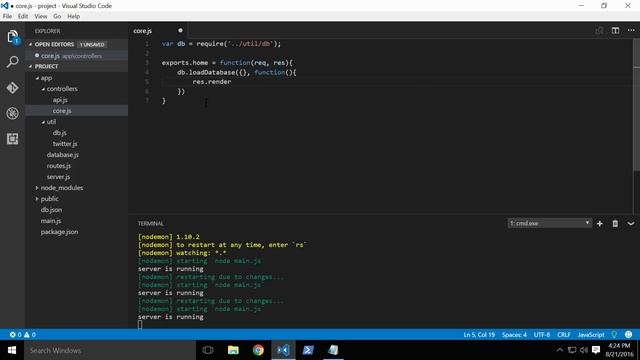The height and width of the screenshot is (360, 640).
Task: Click the volume icon in system tray
Action: click(x=584, y=350)
